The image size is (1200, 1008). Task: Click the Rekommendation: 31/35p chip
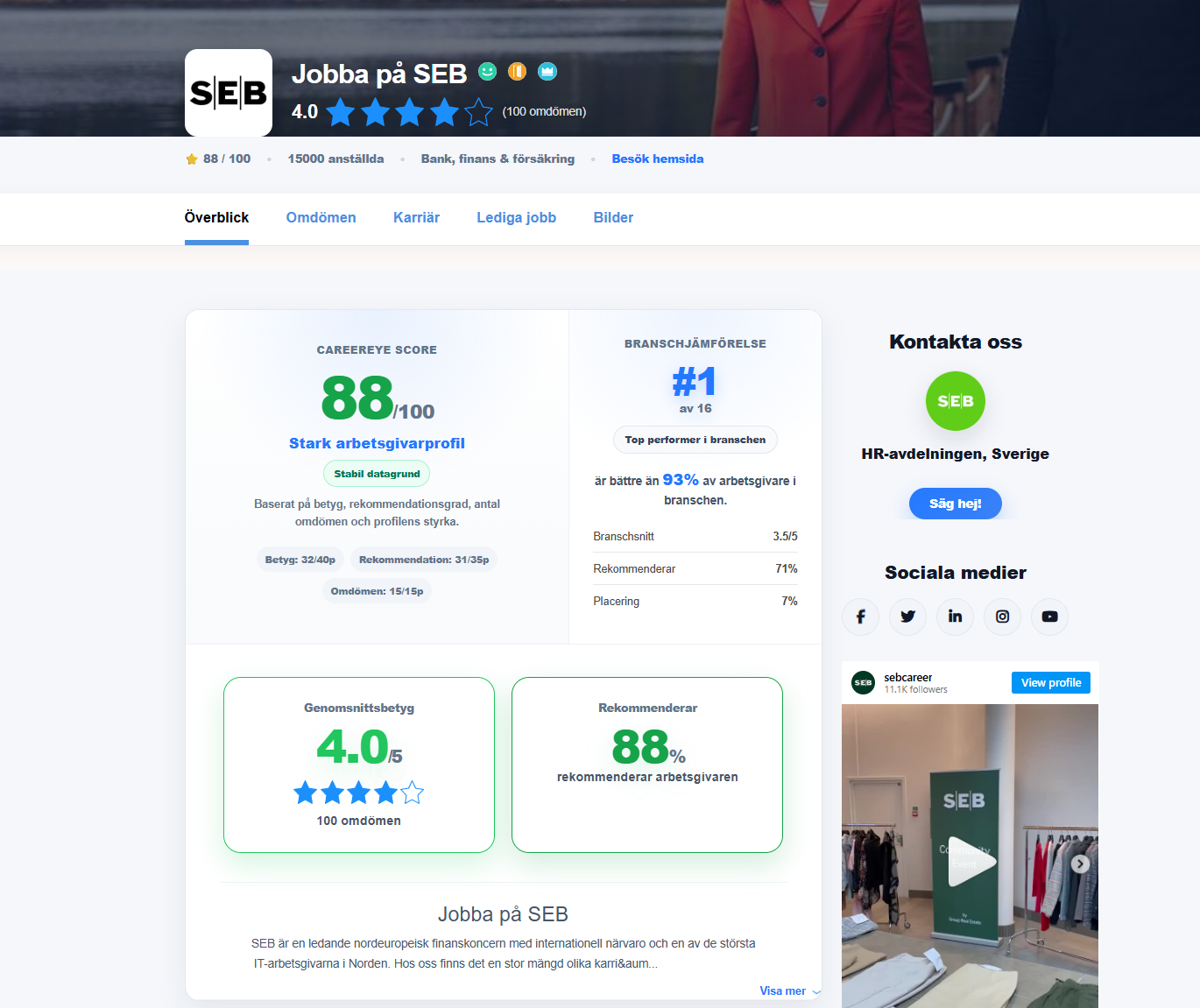(424, 560)
